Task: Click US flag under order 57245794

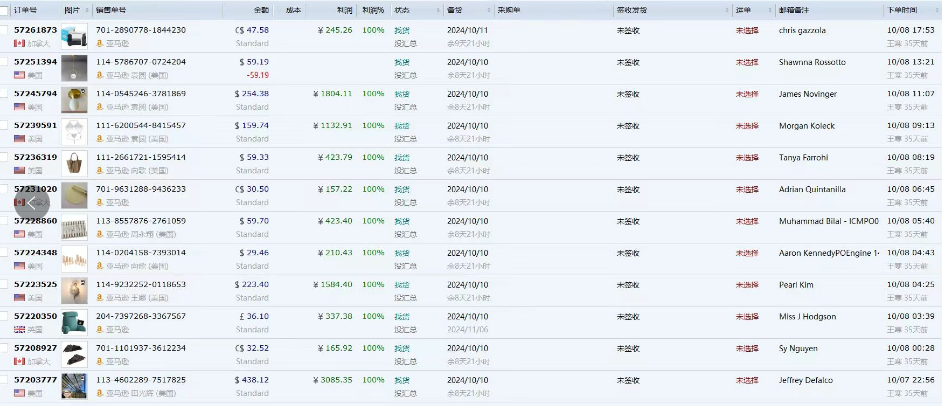Action: (19, 108)
